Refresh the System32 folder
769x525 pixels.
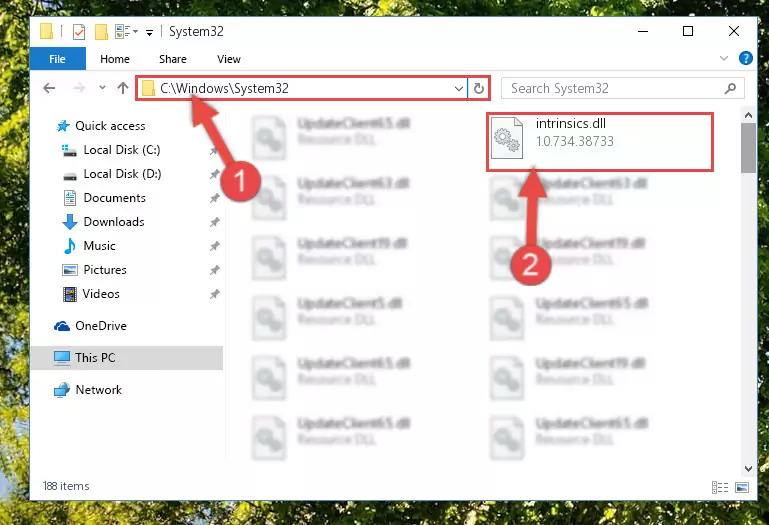click(x=479, y=89)
